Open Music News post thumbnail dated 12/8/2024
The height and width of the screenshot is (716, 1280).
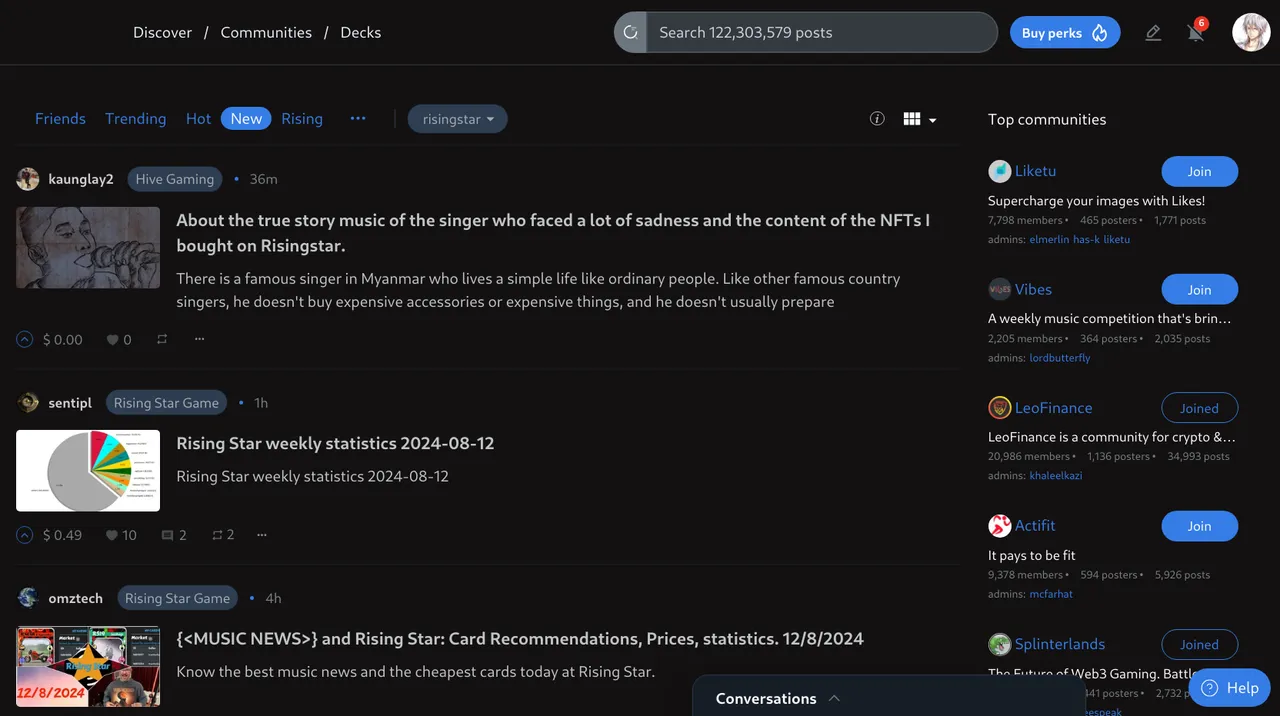click(x=88, y=666)
